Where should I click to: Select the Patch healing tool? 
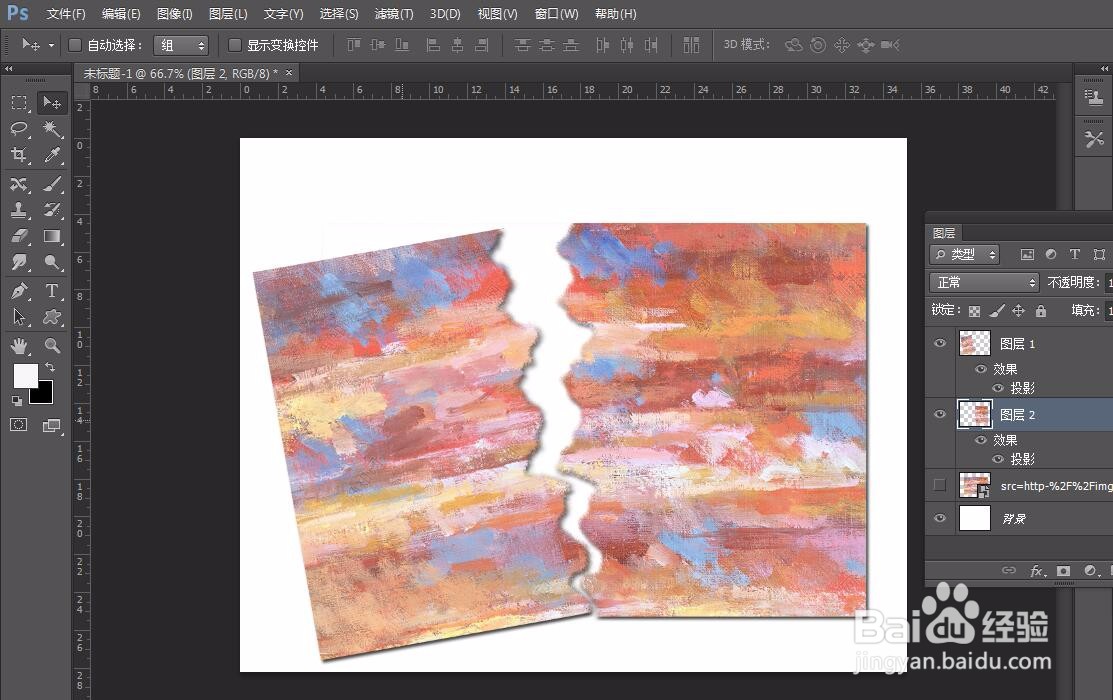click(x=19, y=185)
